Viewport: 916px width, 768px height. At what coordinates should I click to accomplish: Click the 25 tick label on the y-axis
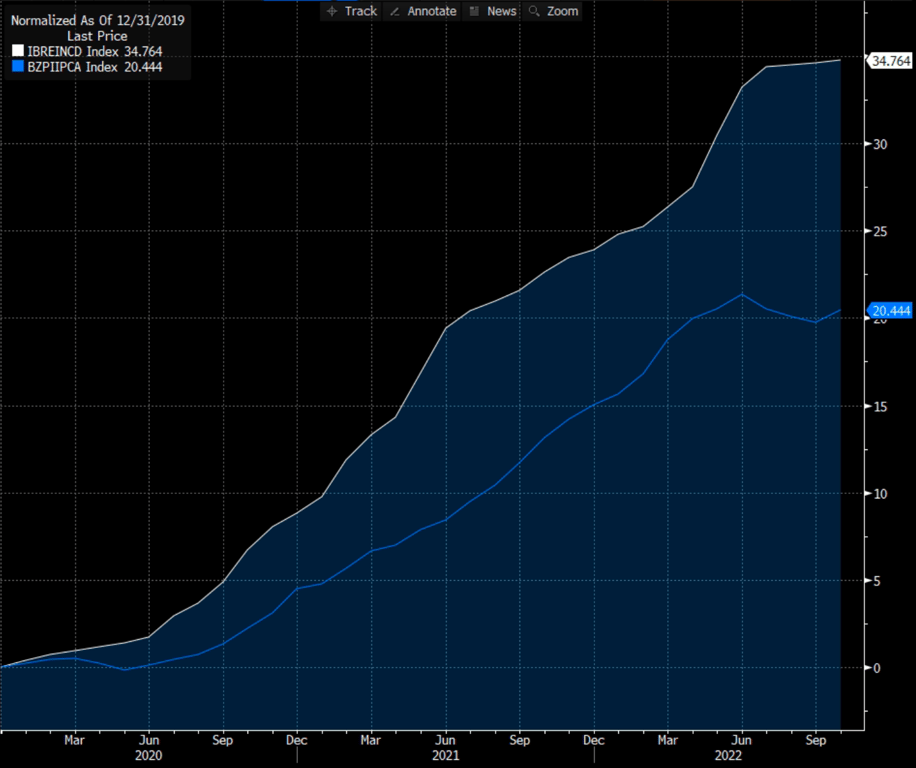click(x=880, y=232)
